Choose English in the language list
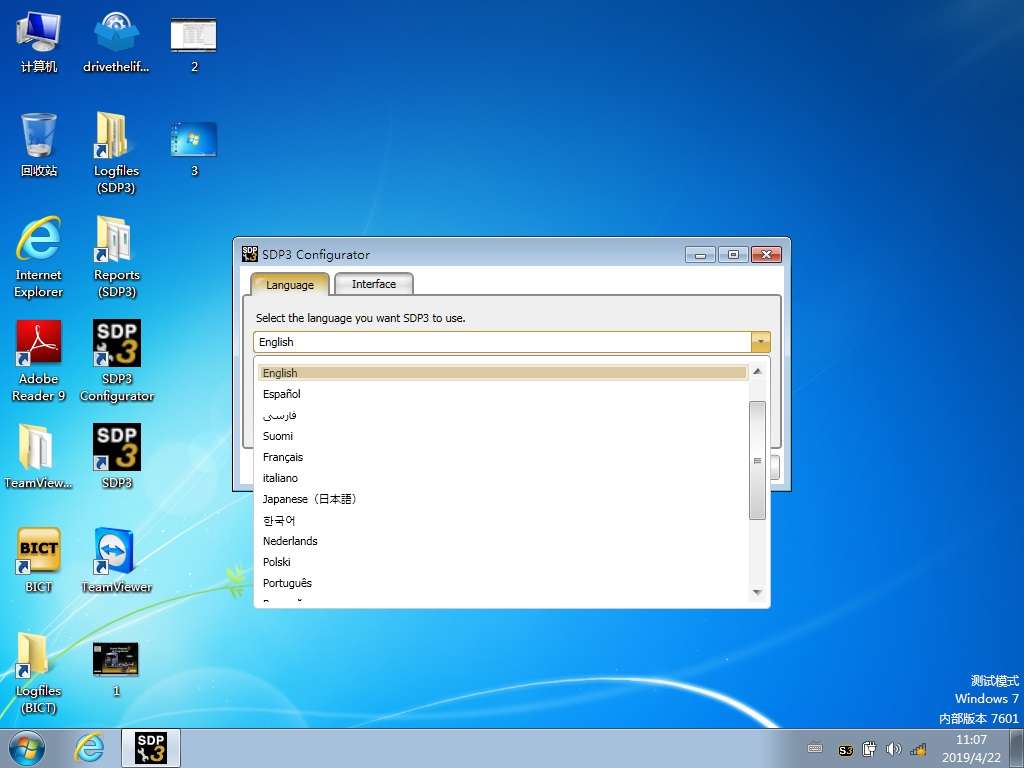The width and height of the screenshot is (1024, 768). pos(502,373)
